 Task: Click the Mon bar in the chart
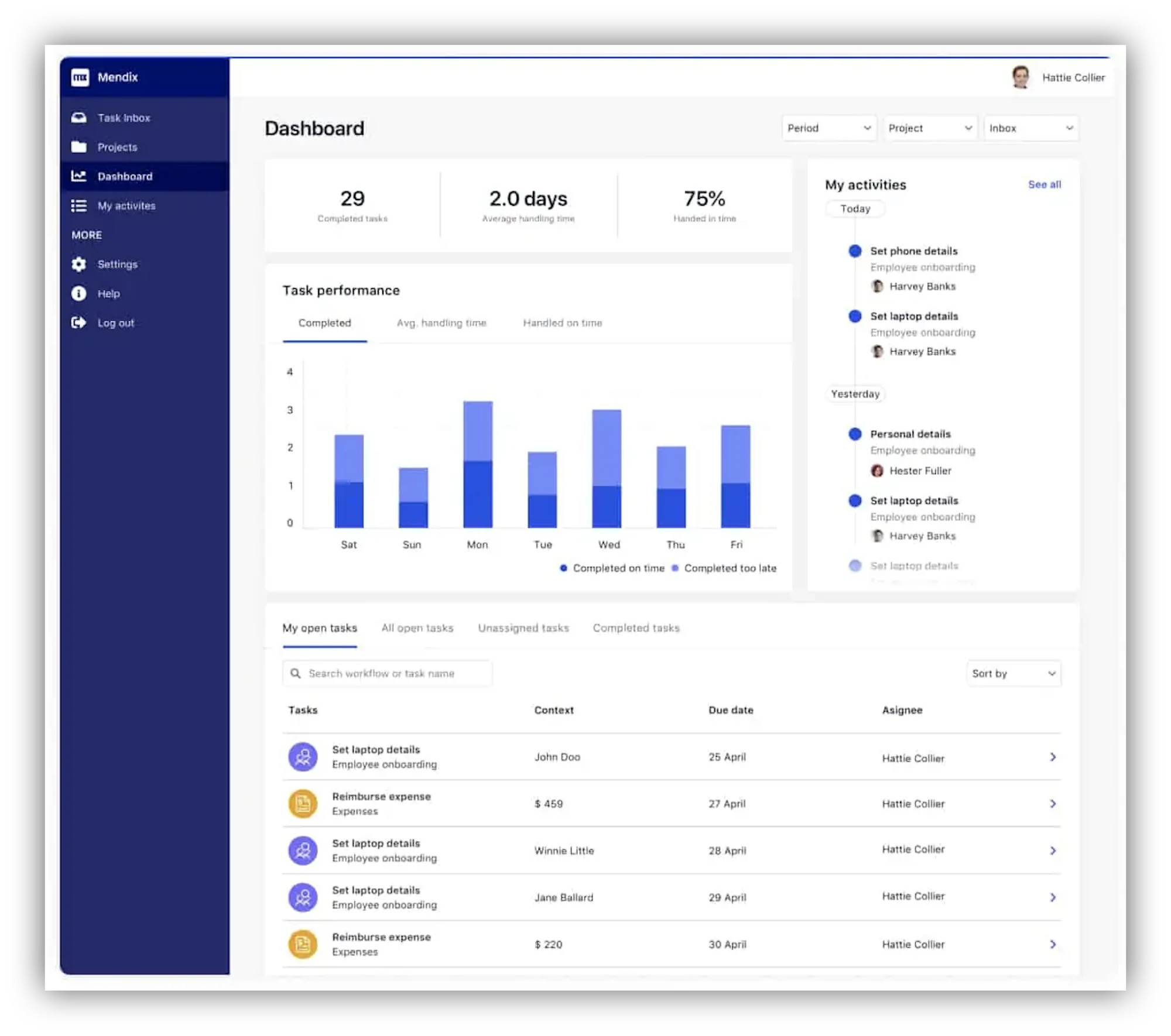[x=478, y=464]
